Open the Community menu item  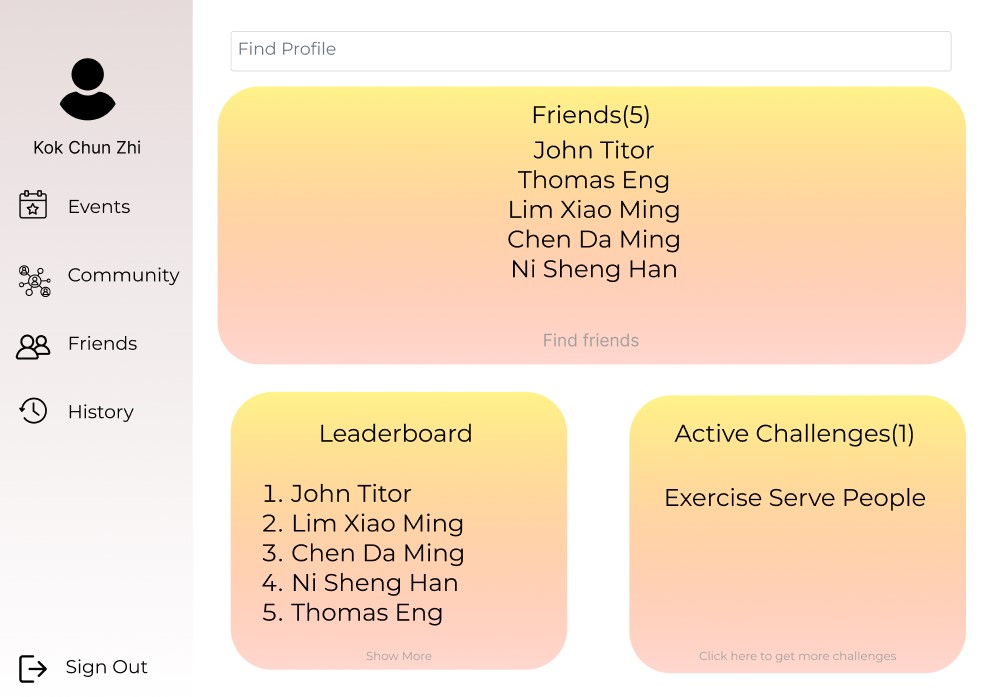[x=123, y=275]
